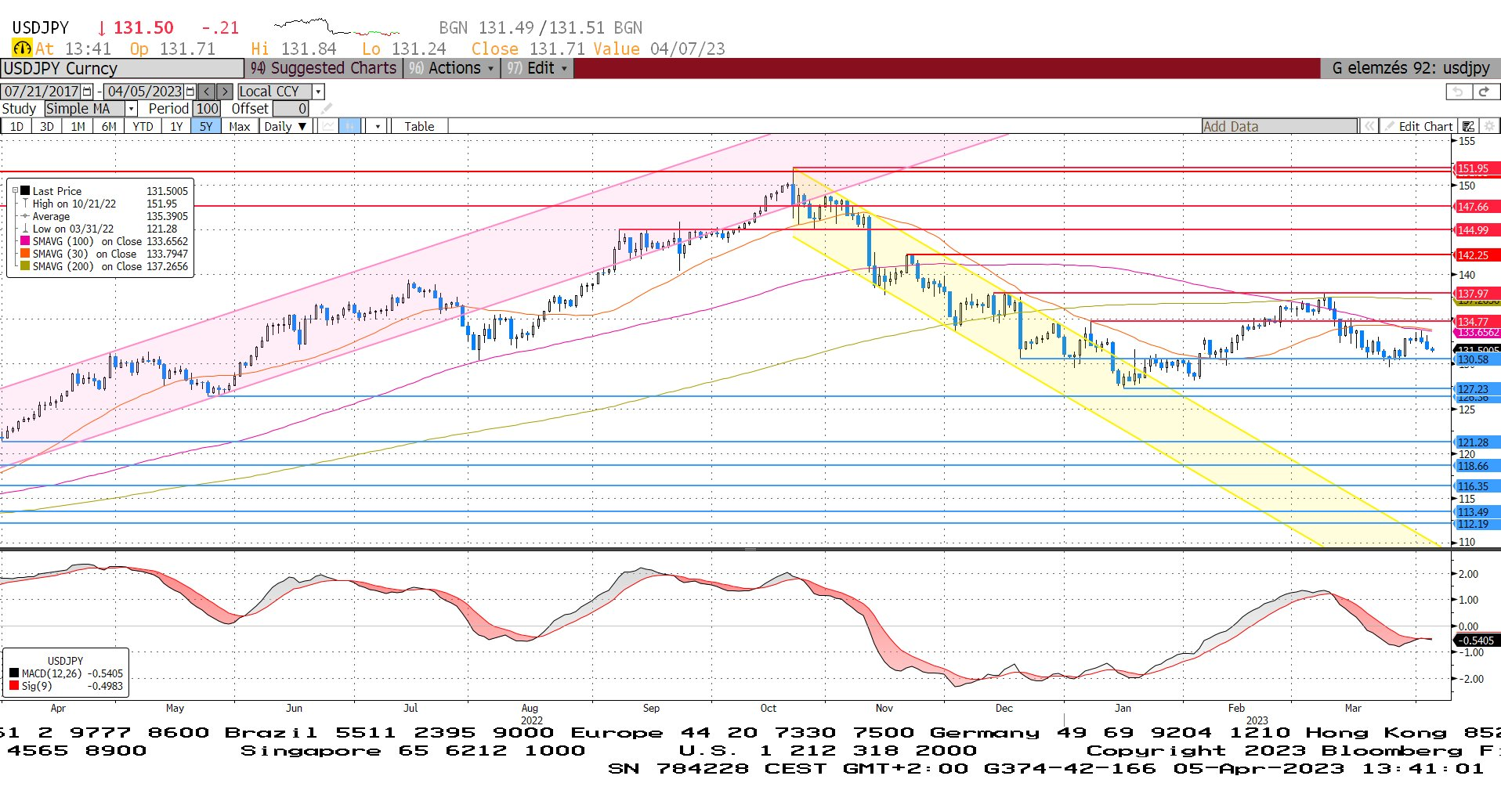
Task: Select the 3D range tab
Action: coord(47,126)
